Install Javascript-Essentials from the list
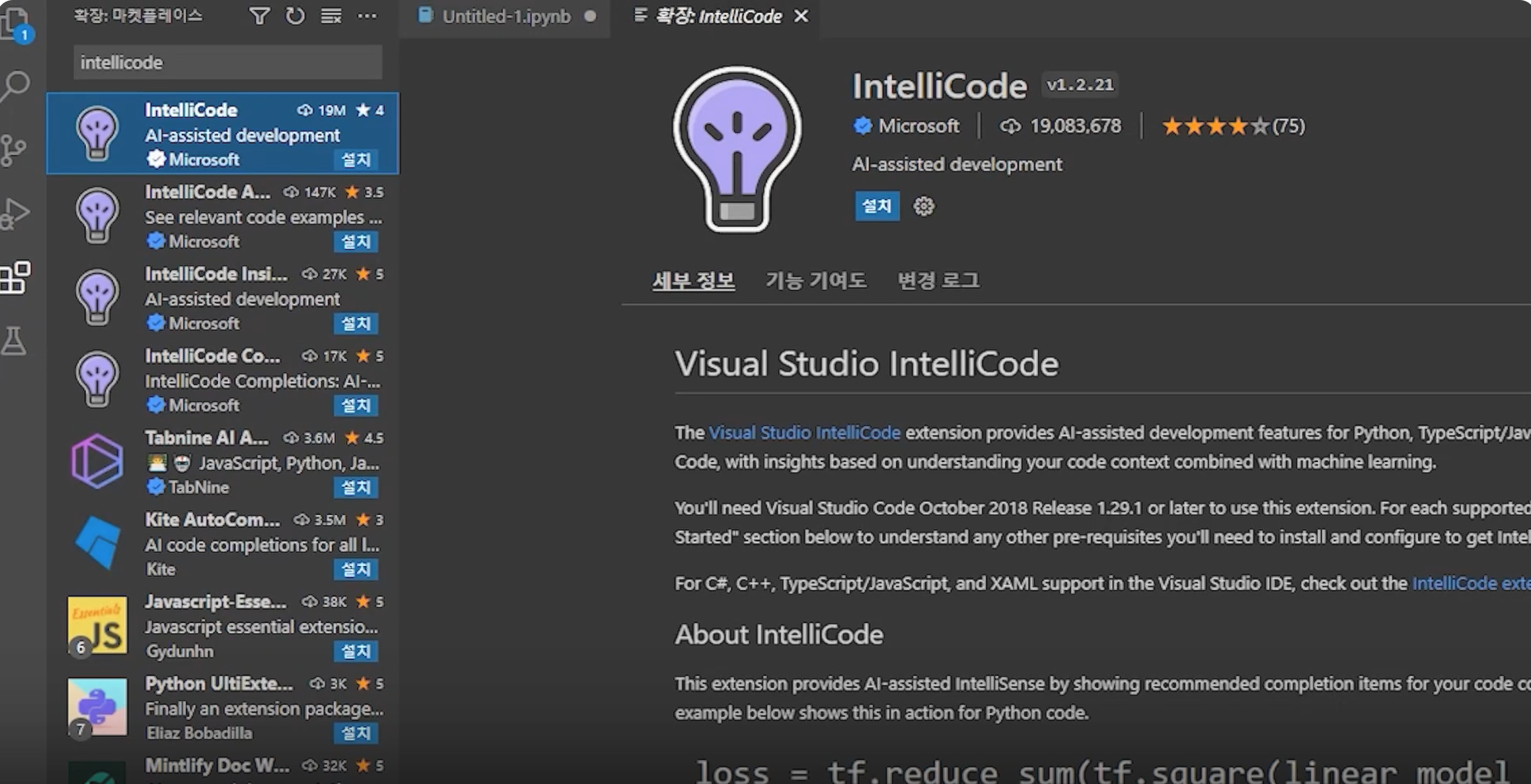The width and height of the screenshot is (1531, 784). pos(356,650)
